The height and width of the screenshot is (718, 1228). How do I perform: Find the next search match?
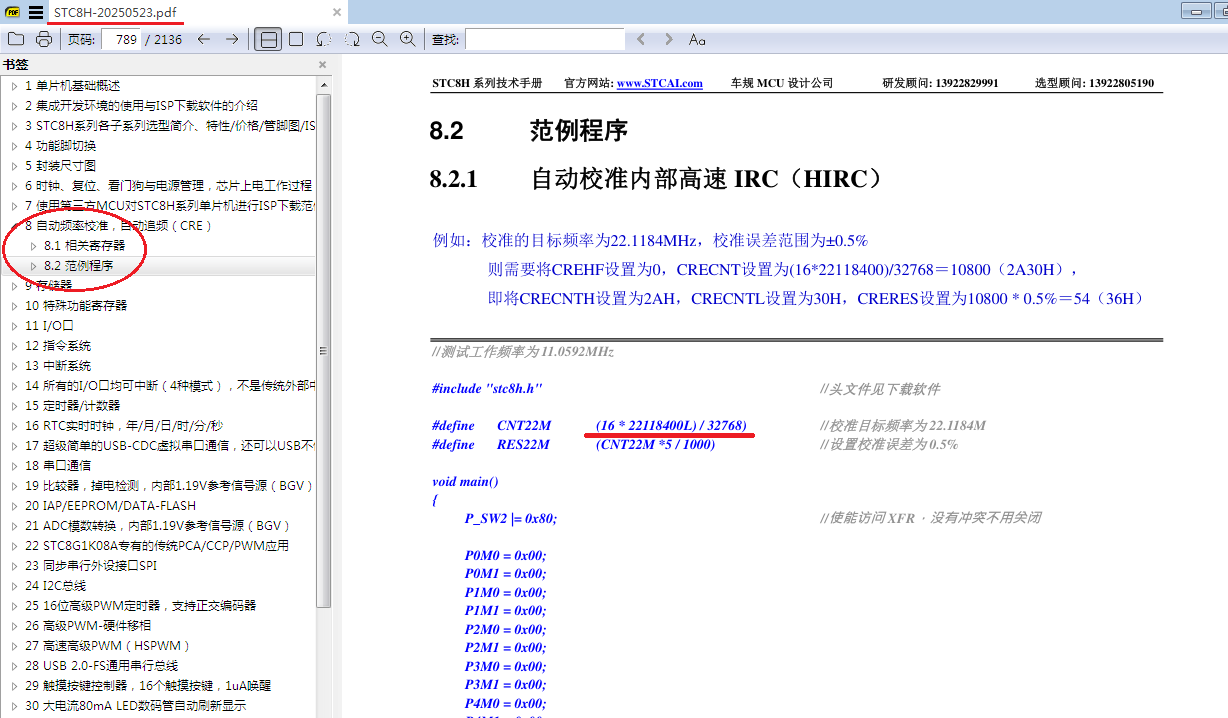[669, 39]
